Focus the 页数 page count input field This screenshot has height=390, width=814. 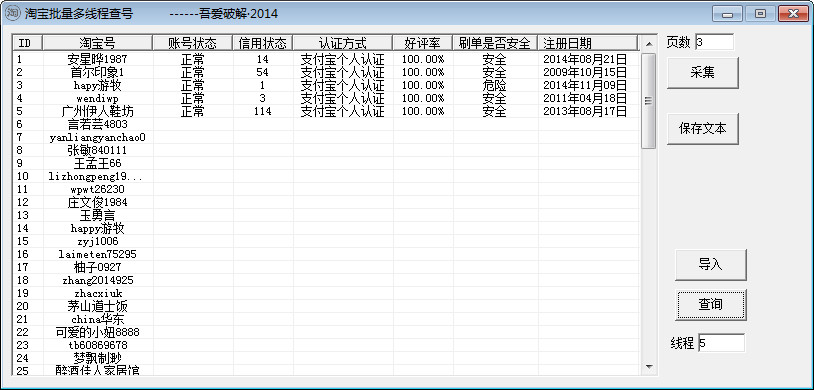[x=714, y=42]
